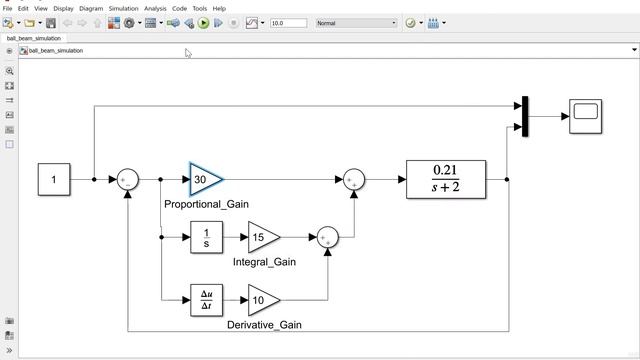Click the Image annotation palette icon
Image resolution: width=640 pixels, height=360 pixels.
pos(9,115)
